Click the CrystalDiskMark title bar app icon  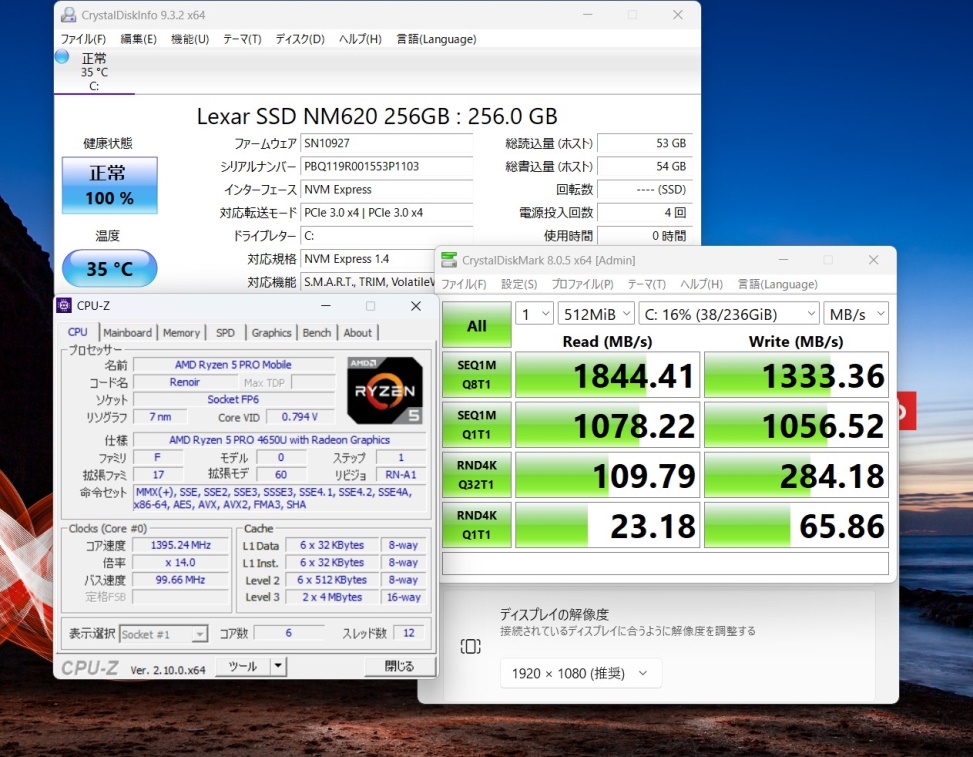[x=449, y=260]
